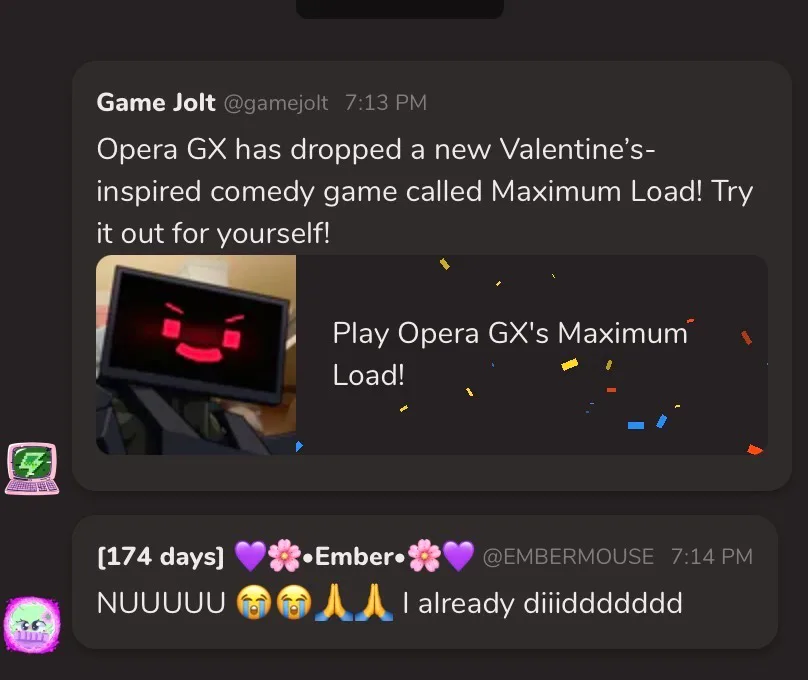Click the 7:14 PM message timestamp
The height and width of the screenshot is (680, 808).
point(712,556)
